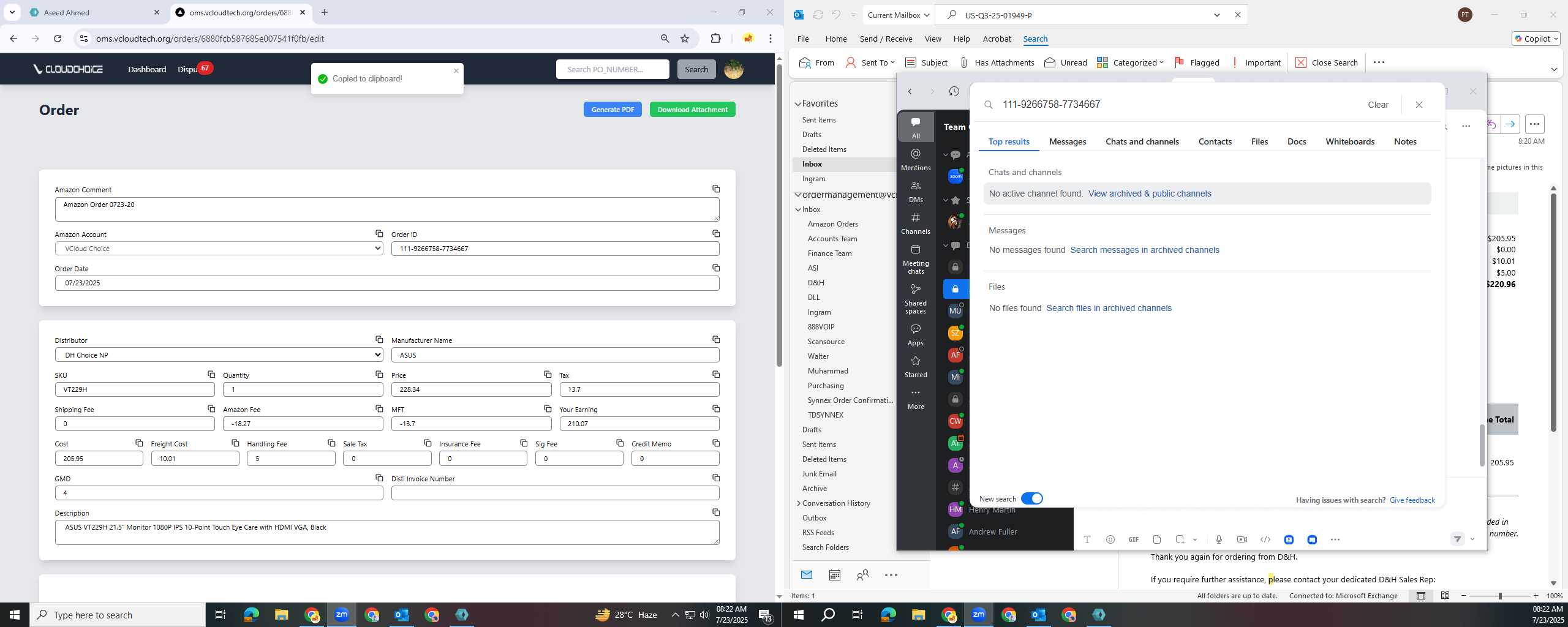1568x627 pixels.
Task: Open Search messages in archived channels
Action: pyautogui.click(x=1144, y=250)
